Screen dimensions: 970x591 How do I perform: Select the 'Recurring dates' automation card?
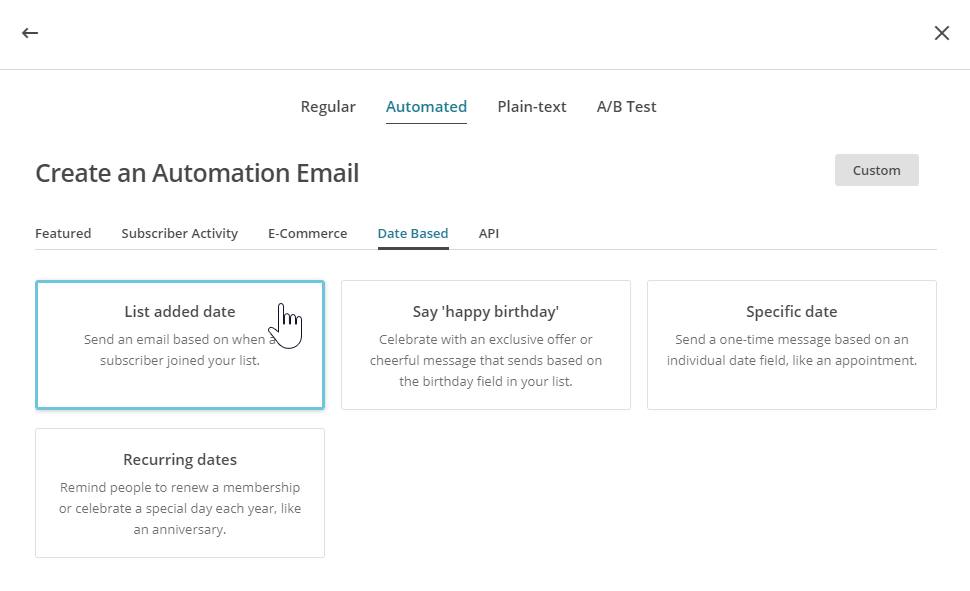pyautogui.click(x=180, y=460)
